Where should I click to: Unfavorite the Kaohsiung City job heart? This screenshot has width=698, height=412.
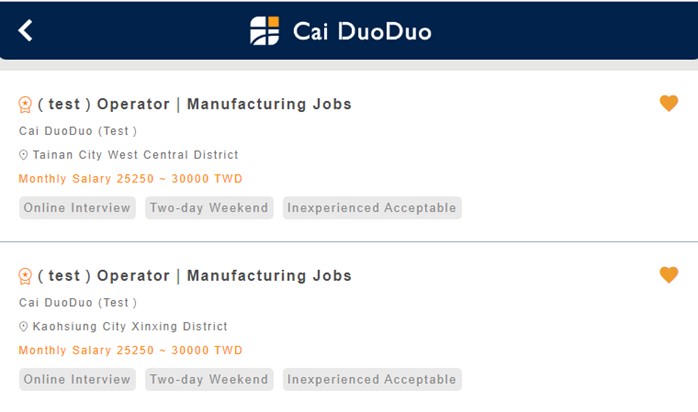[x=669, y=275]
